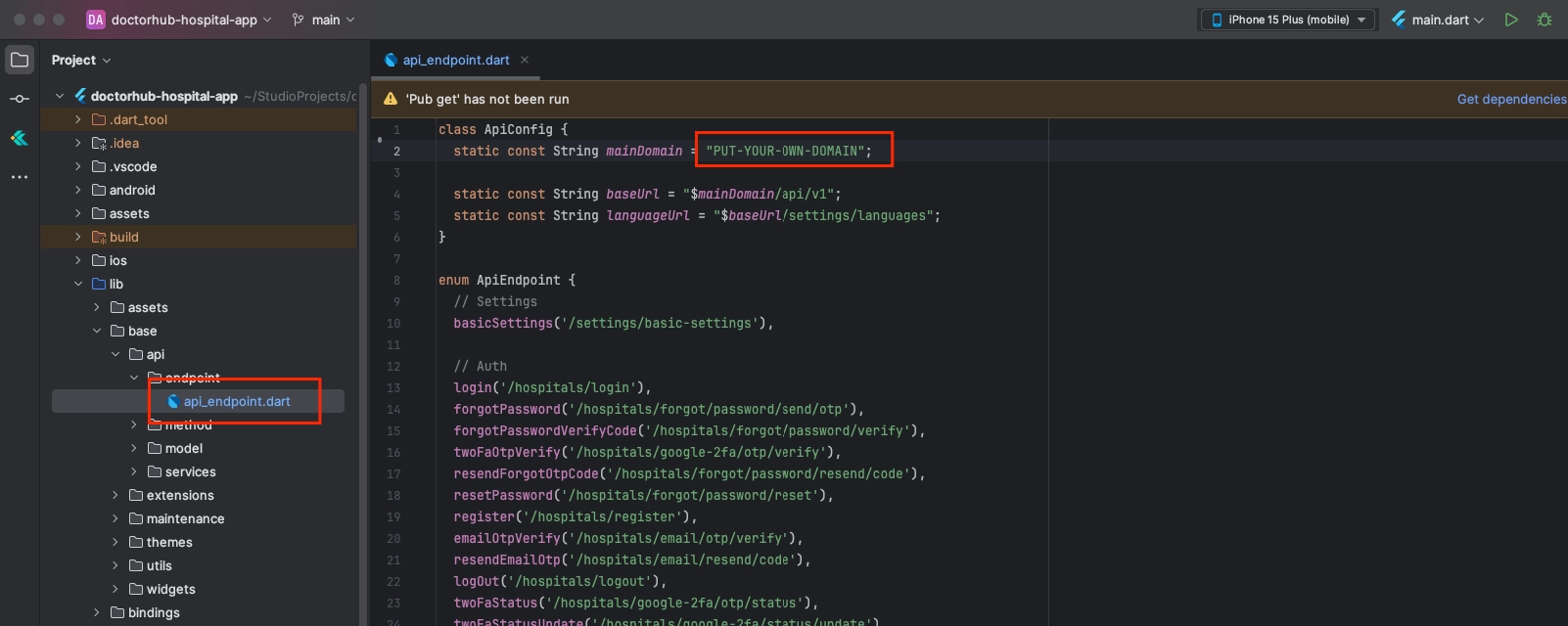This screenshot has height=626, width=1568.
Task: Click the Run (play) button
Action: [1511, 20]
